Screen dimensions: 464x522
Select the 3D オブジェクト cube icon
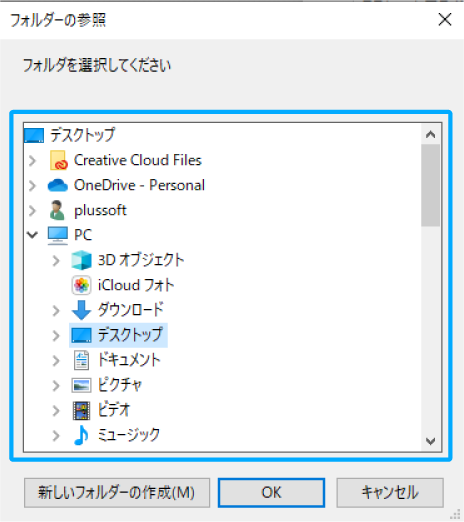click(x=81, y=260)
